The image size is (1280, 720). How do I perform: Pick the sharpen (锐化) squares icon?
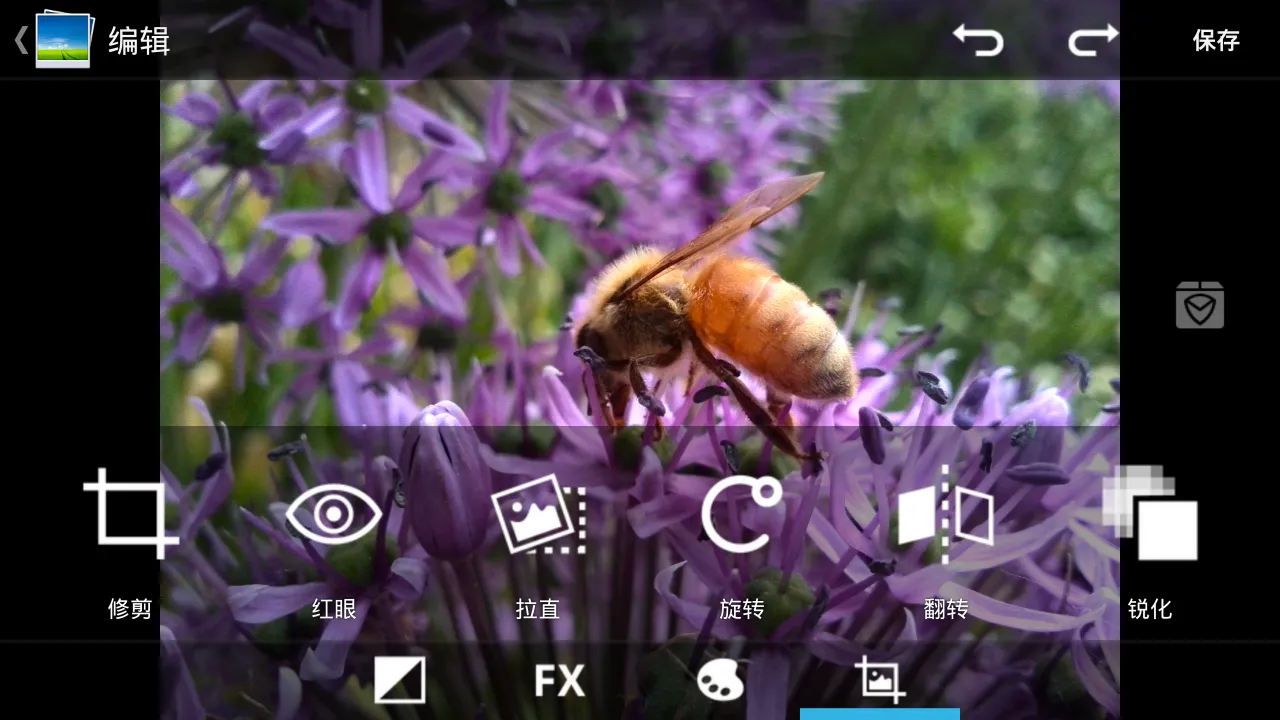tap(1150, 513)
